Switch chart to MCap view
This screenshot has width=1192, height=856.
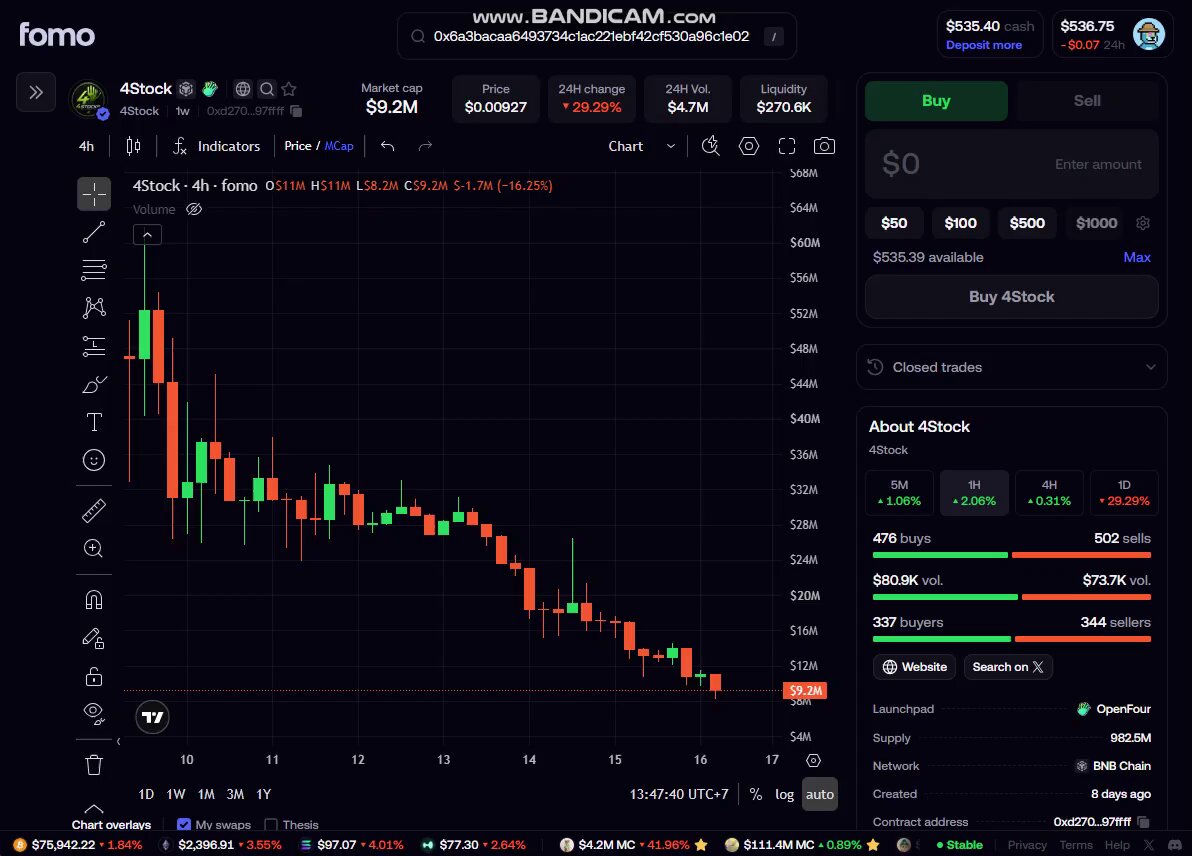tap(339, 146)
